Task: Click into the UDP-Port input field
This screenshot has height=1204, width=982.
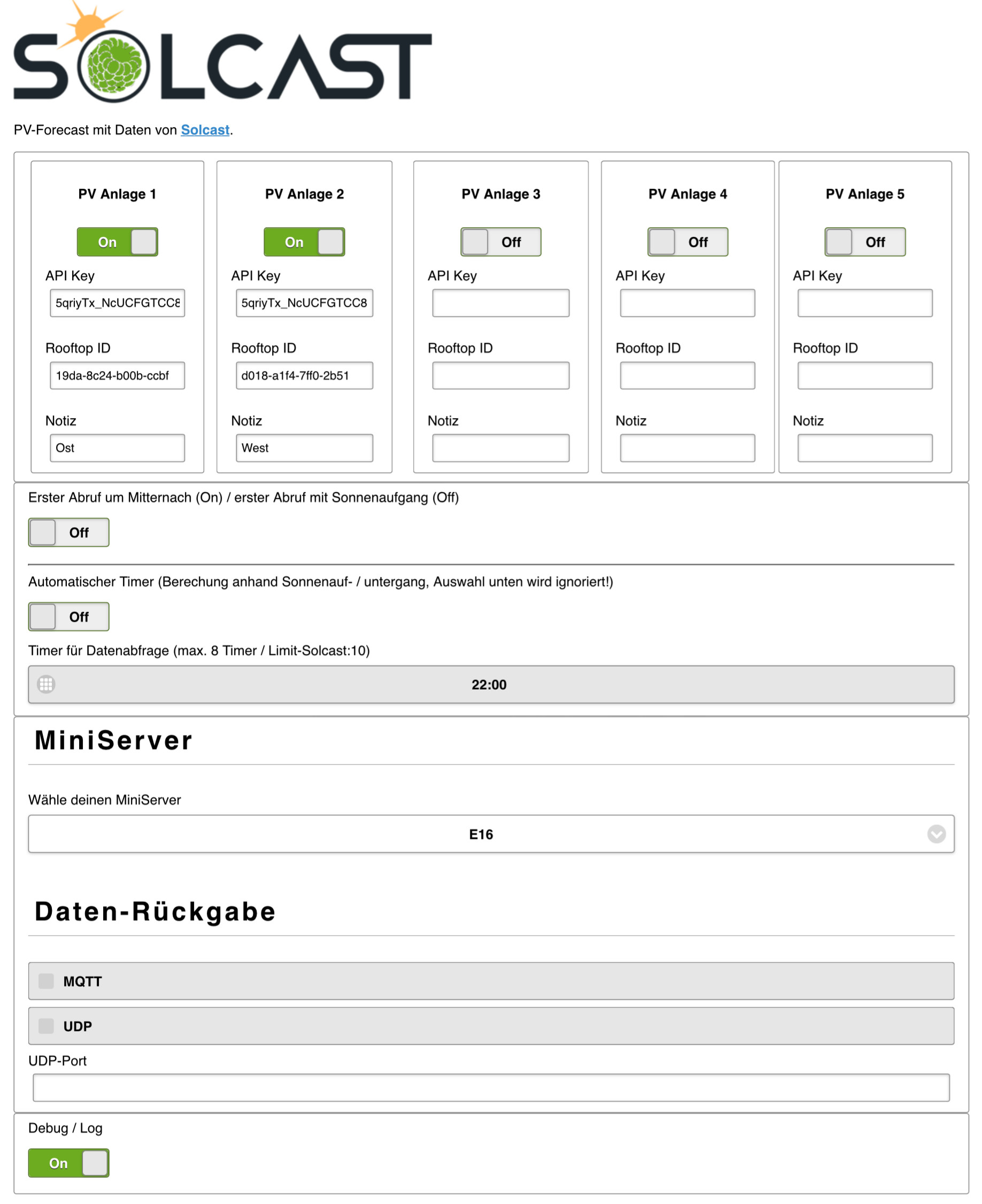Action: (x=491, y=1087)
